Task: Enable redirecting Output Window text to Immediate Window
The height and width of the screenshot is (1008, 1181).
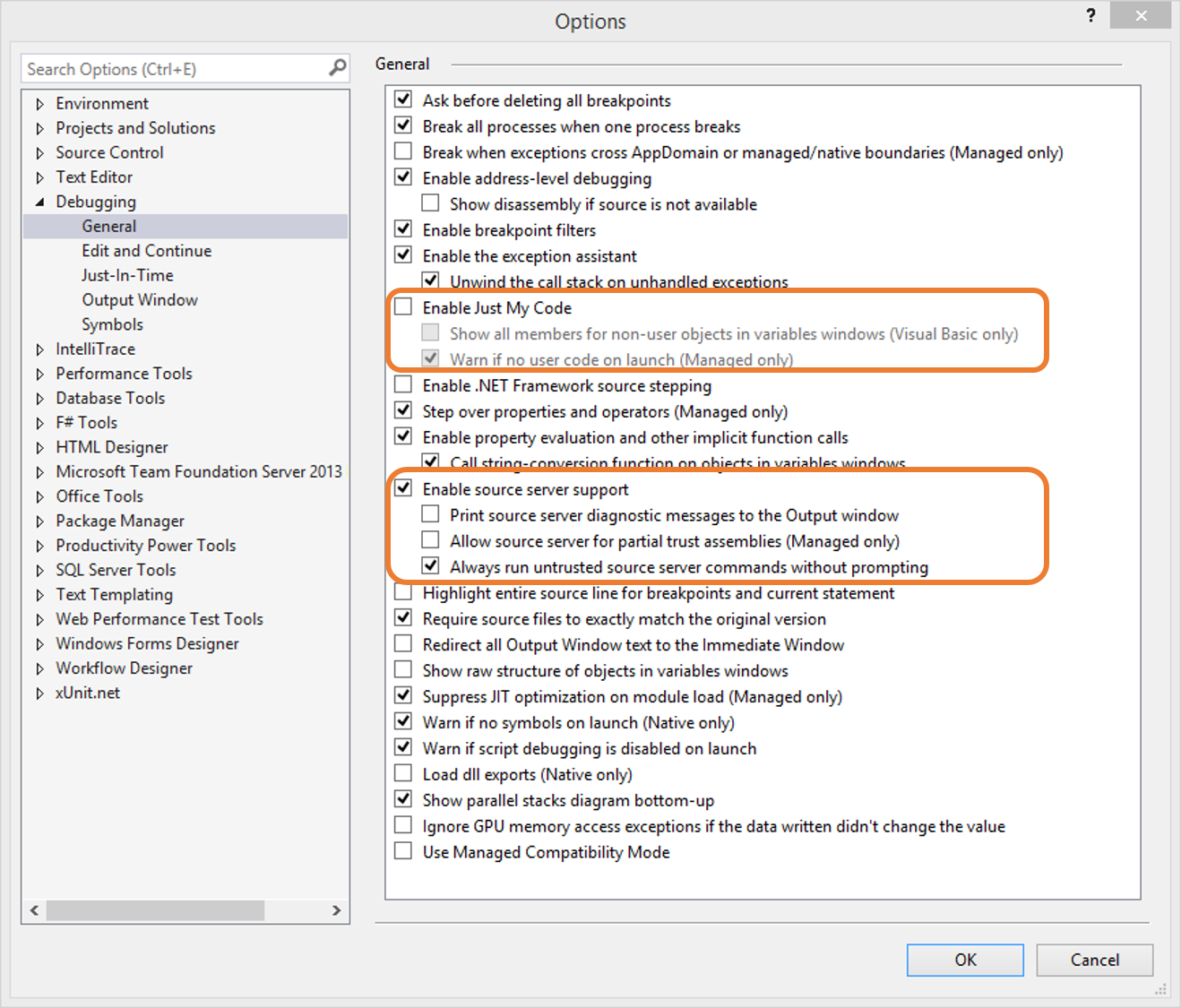Action: (402, 642)
